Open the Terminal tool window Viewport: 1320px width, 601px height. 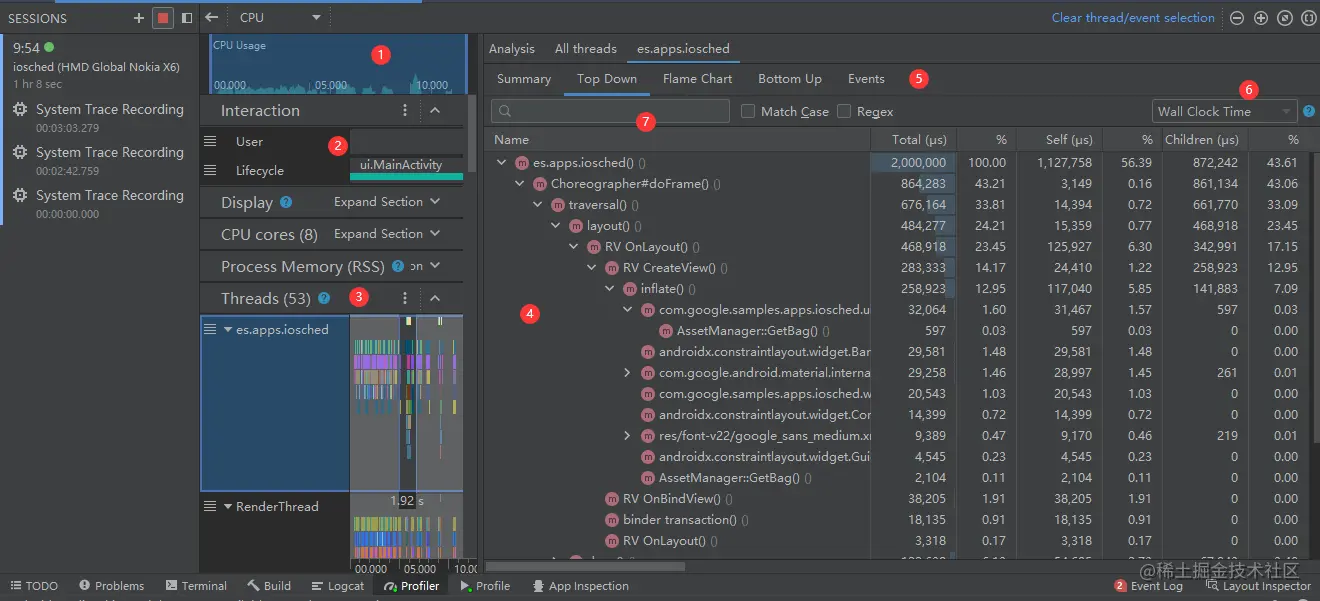click(196, 586)
